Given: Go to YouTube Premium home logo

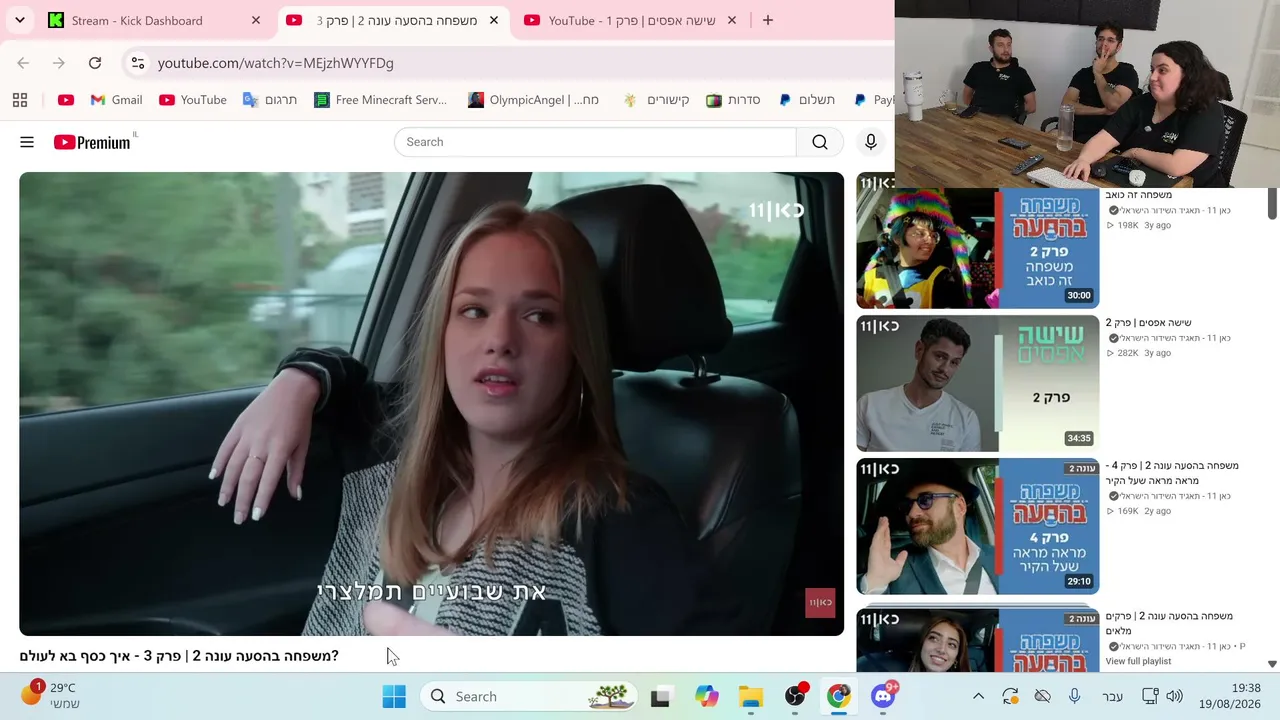Looking at the screenshot, I should [92, 142].
